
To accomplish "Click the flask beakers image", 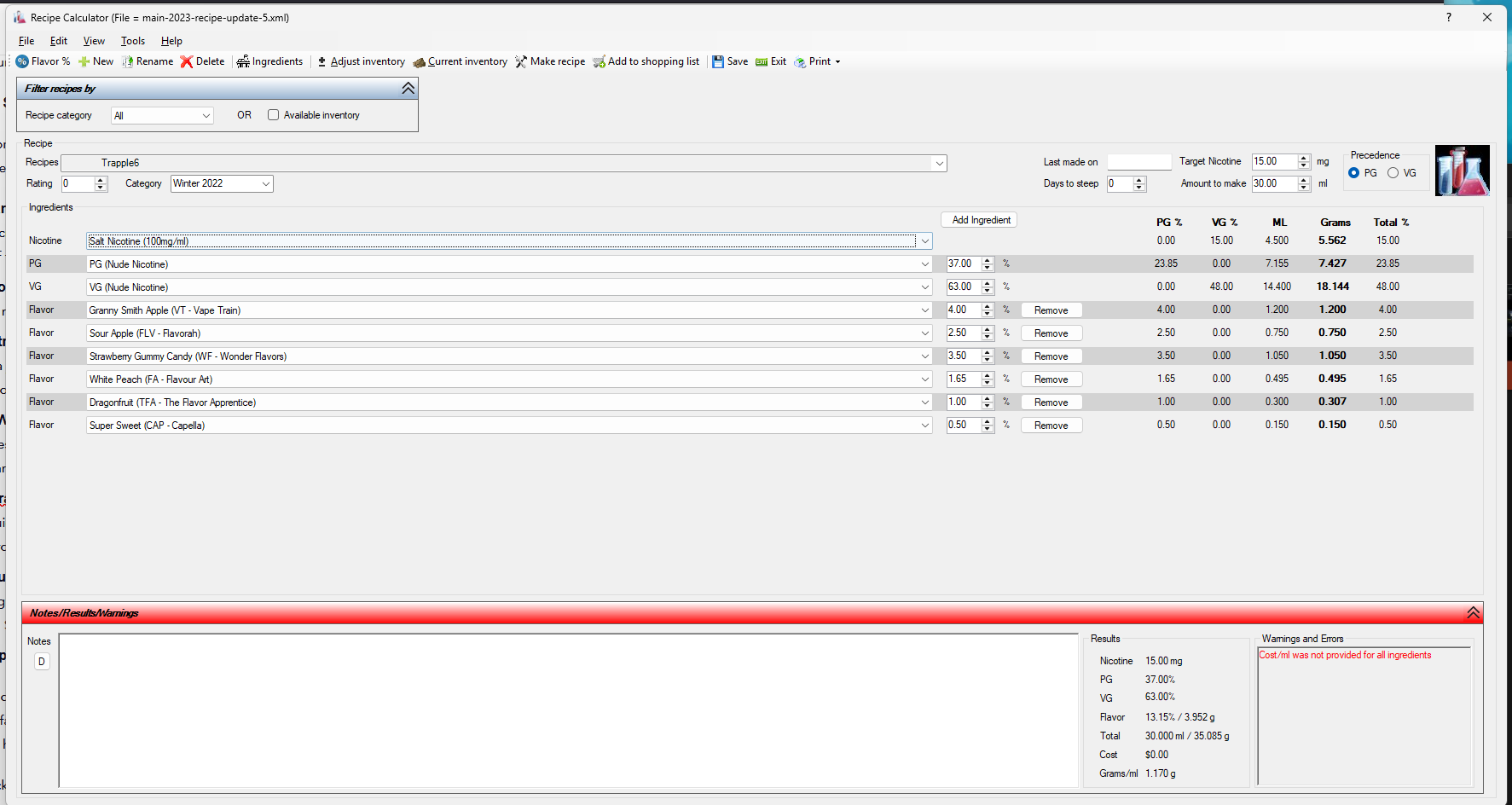I will (x=1462, y=171).
